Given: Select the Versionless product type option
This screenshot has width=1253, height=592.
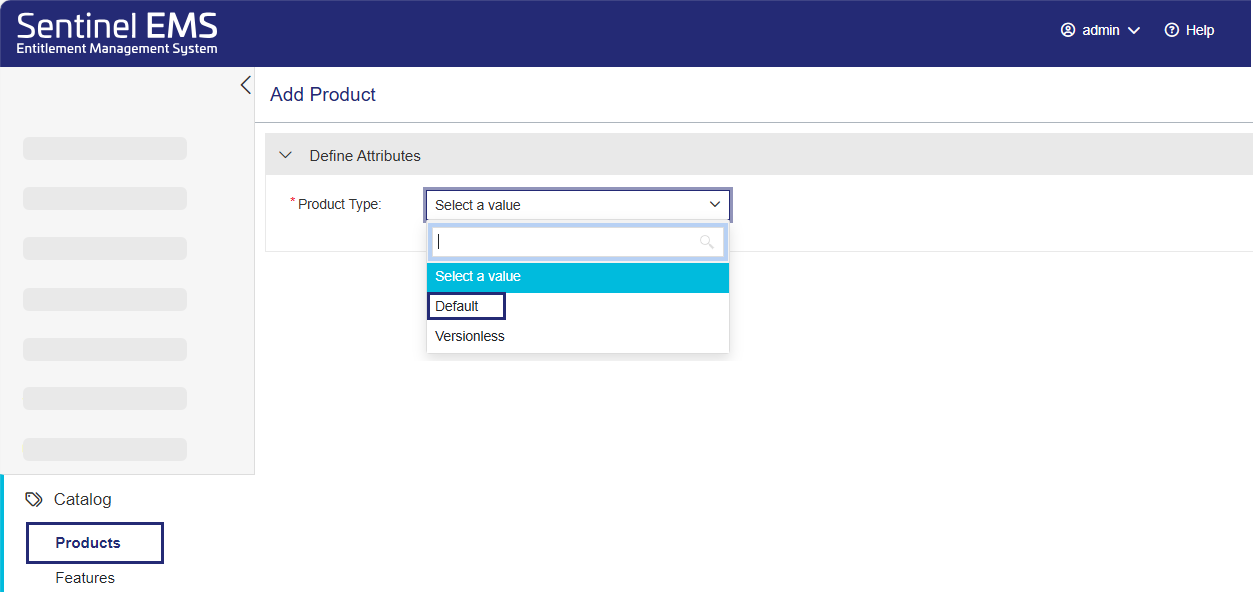Looking at the screenshot, I should coord(469,336).
